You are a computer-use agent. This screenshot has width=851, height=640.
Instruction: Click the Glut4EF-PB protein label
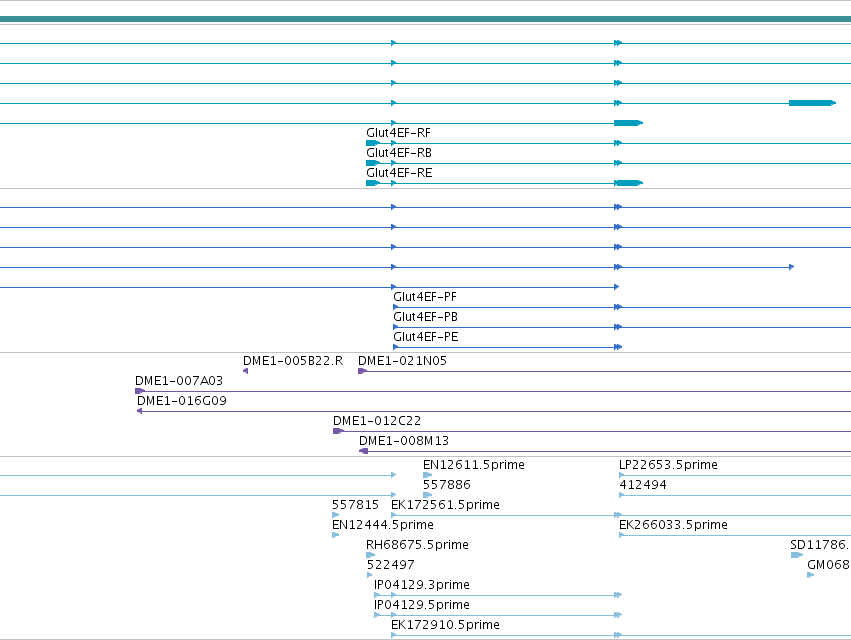coord(426,317)
